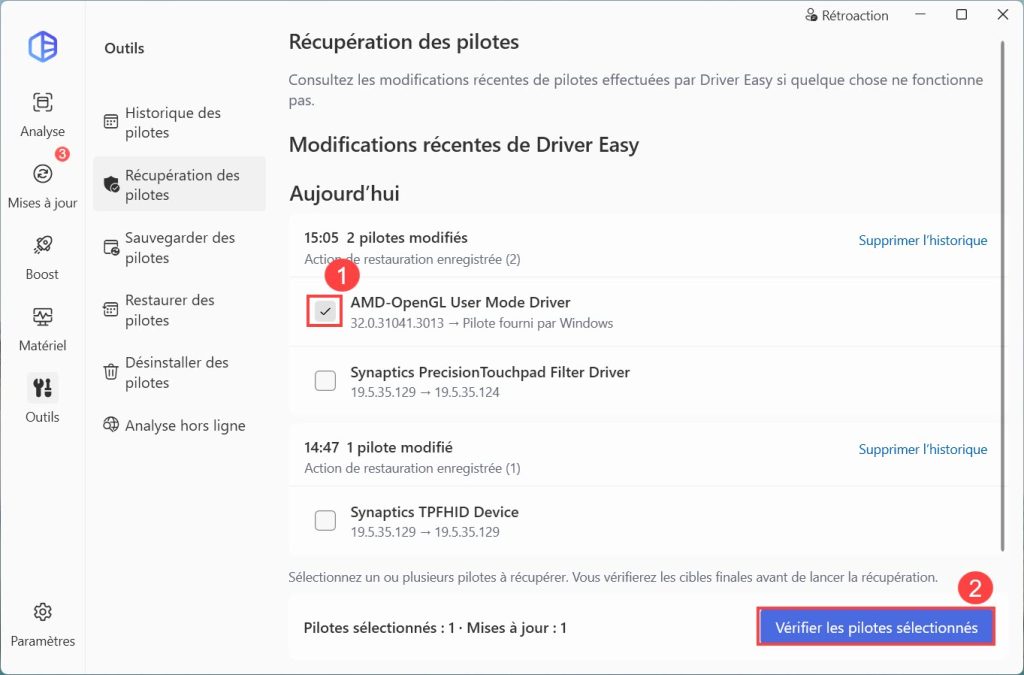This screenshot has height=675, width=1024.
Task: Click the 'Outils' panel title
Action: [124, 48]
